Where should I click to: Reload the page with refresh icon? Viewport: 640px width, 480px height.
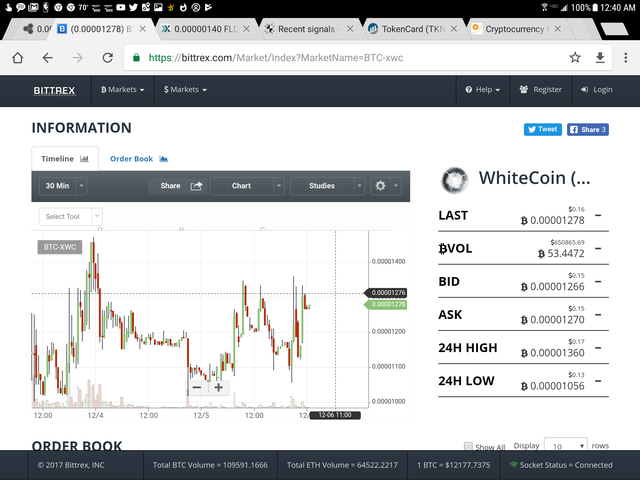click(x=107, y=58)
